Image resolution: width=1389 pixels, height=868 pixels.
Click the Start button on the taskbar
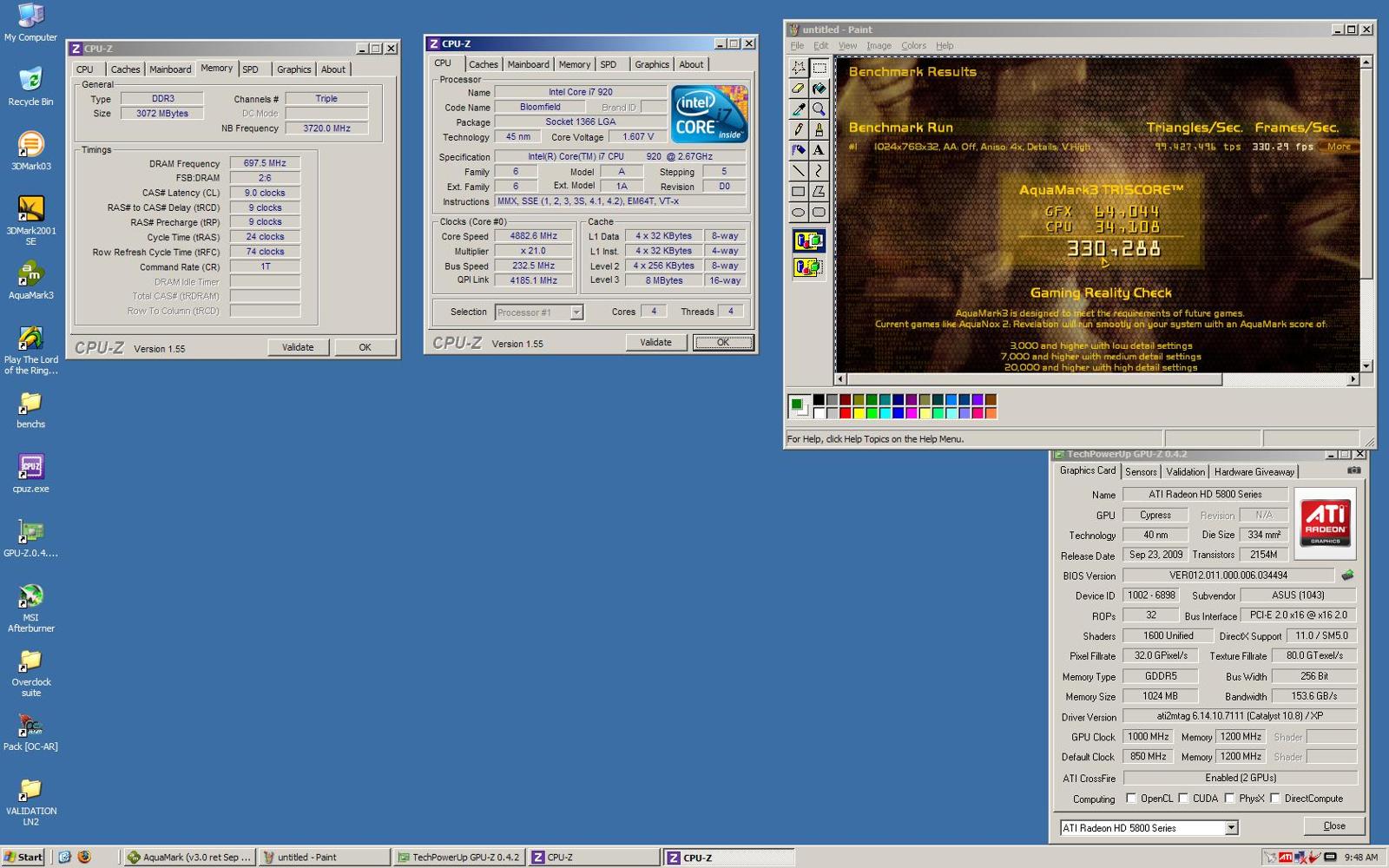click(23, 857)
